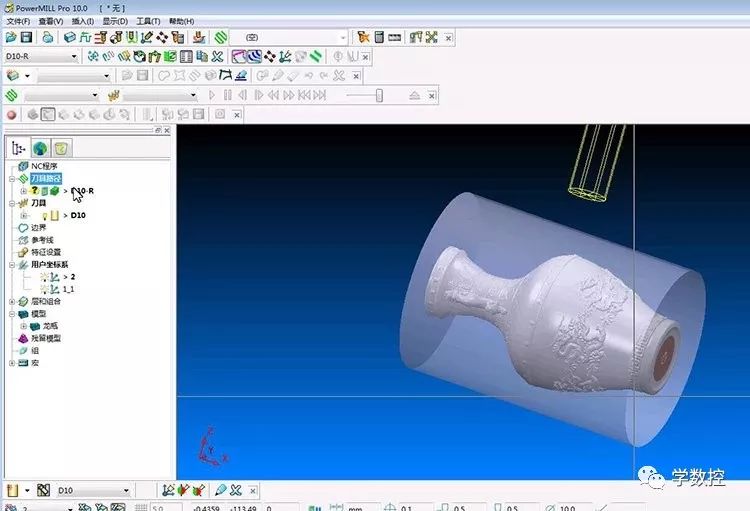Viewport: 750px width, 511px height.
Task: Click the simulation speed slider handle
Action: pos(378,95)
